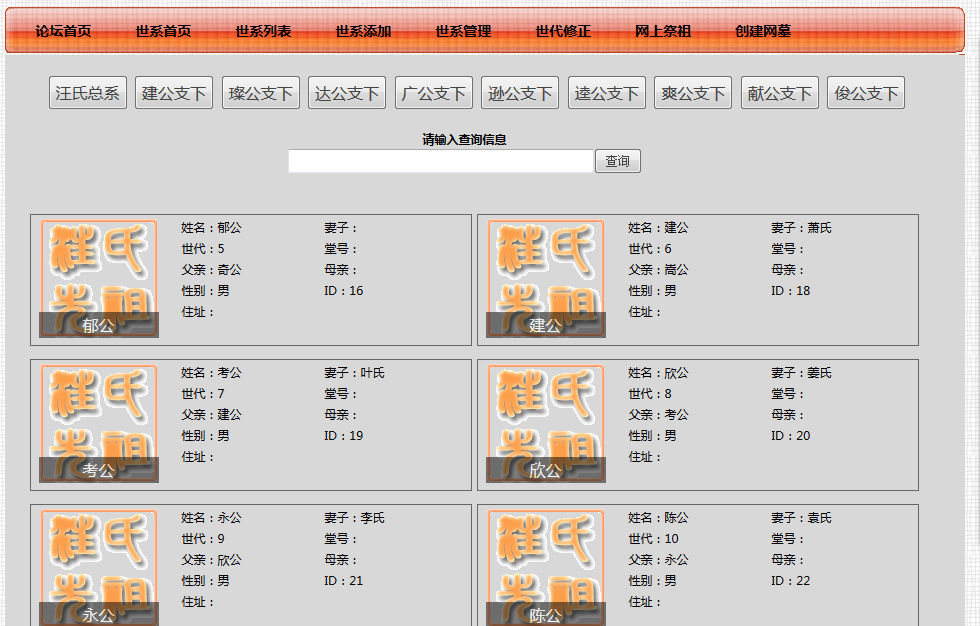Image resolution: width=980 pixels, height=626 pixels.
Task: Click the 逊公支下 button
Action: click(x=520, y=93)
